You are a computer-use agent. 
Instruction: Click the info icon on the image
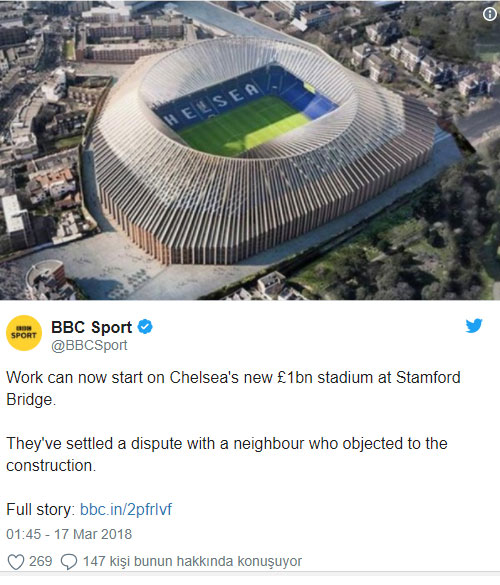coord(490,14)
